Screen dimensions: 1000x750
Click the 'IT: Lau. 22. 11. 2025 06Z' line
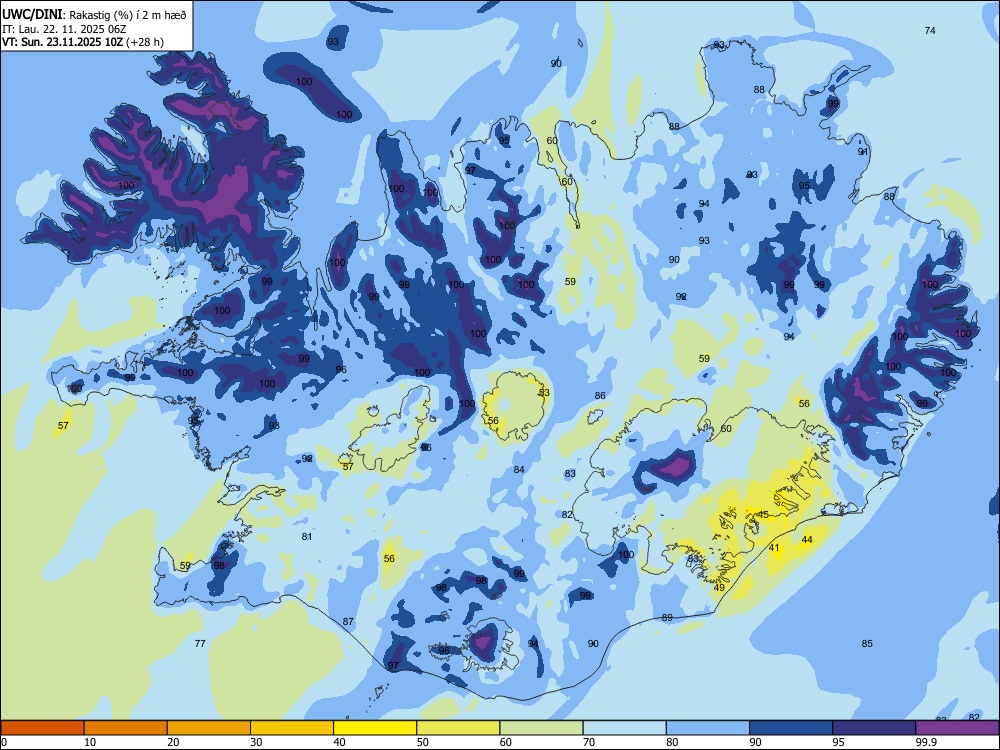pos(64,29)
